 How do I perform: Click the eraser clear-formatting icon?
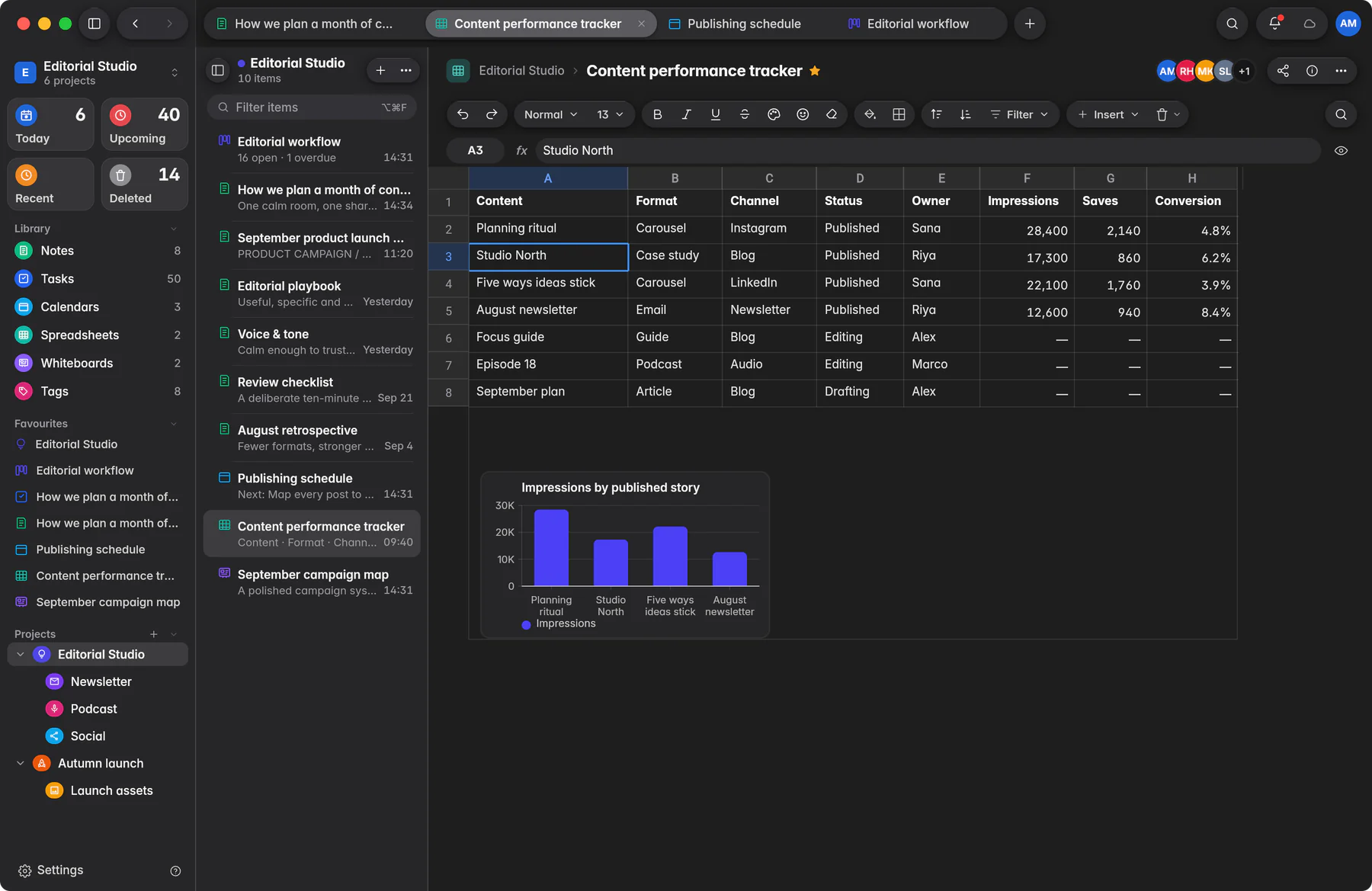coord(832,114)
